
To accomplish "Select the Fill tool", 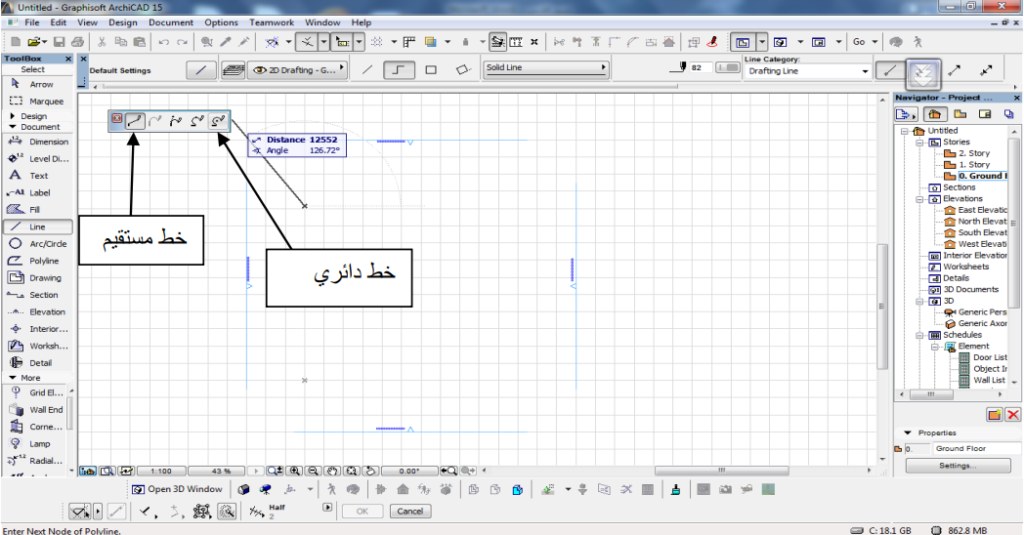I will [x=37, y=210].
